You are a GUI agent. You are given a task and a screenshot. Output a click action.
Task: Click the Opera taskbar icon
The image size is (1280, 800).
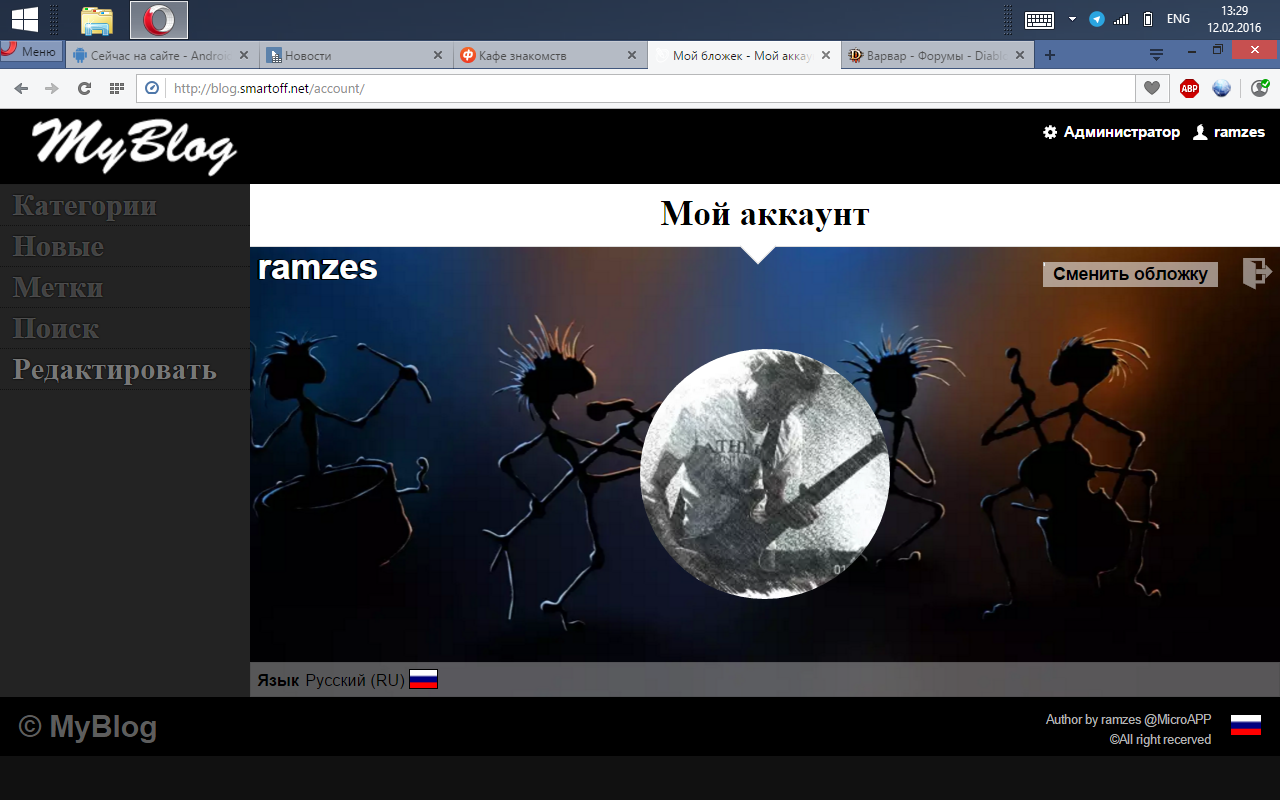pyautogui.click(x=158, y=20)
